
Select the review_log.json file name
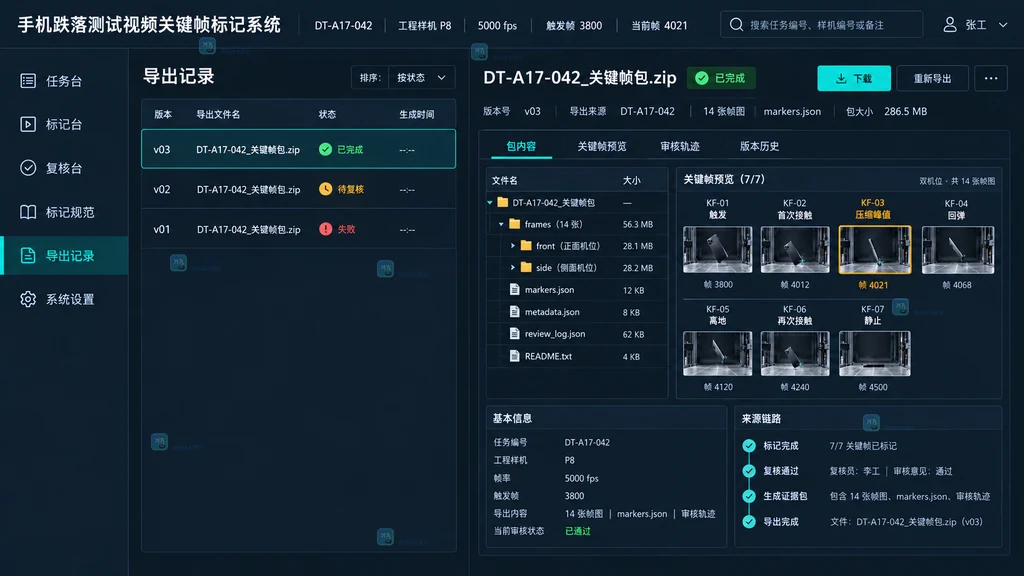[554, 334]
